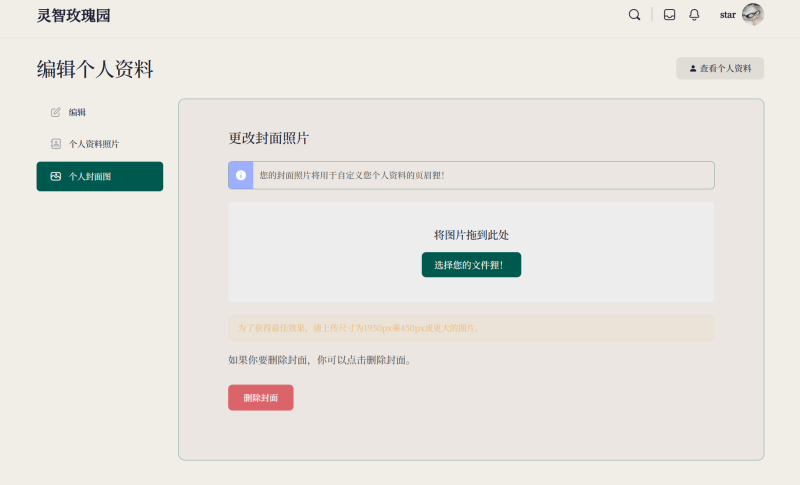Select 个人资料照片 sidebar item

pos(100,144)
